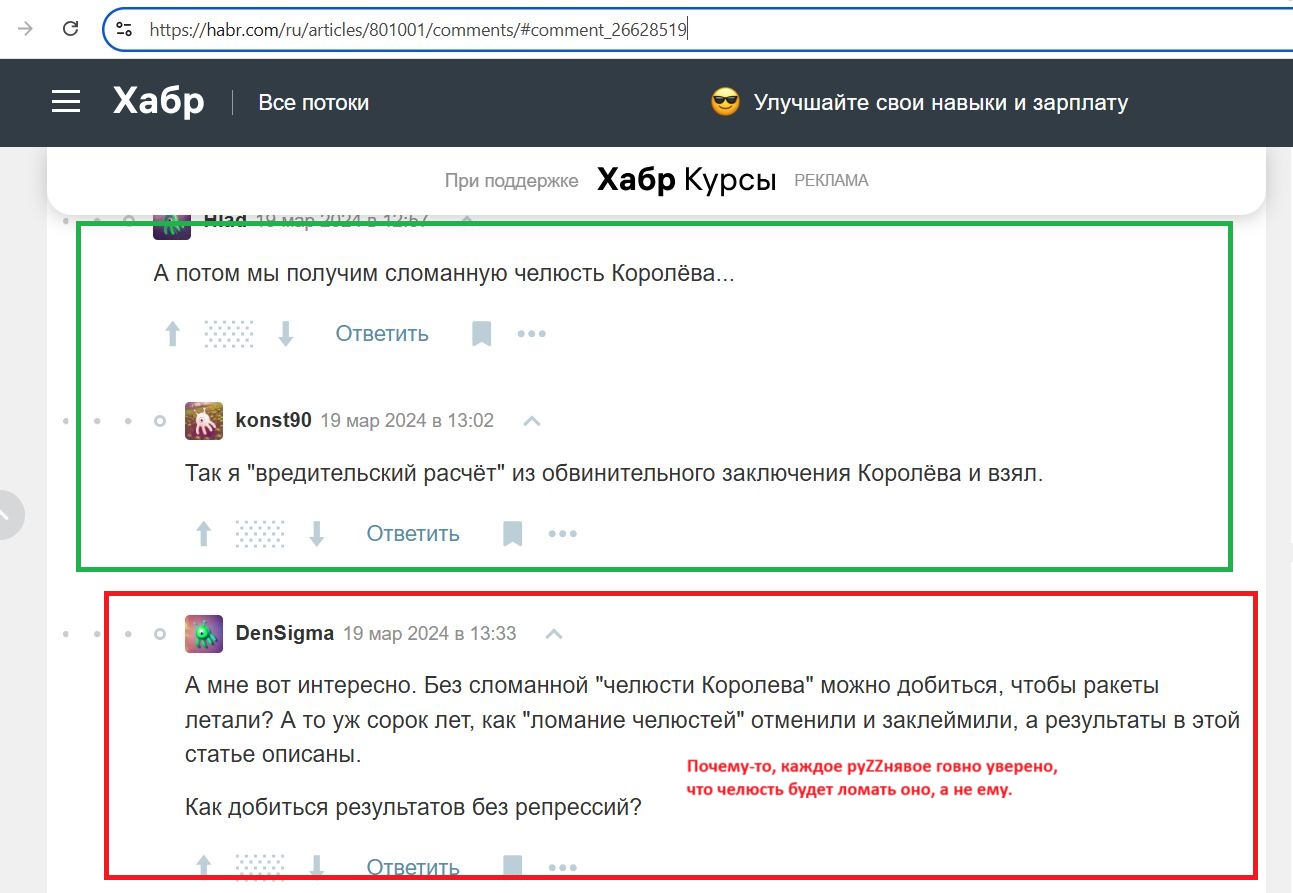This screenshot has width=1293, height=893.
Task: Bookmark konst90's comment
Action: point(513,533)
